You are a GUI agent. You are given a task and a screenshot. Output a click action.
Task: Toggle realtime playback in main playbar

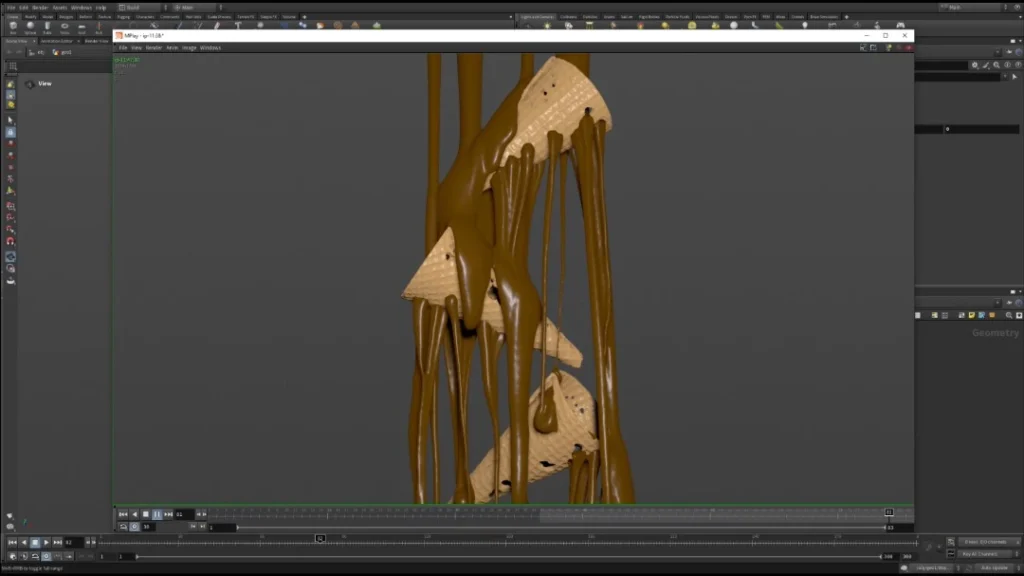46,556
